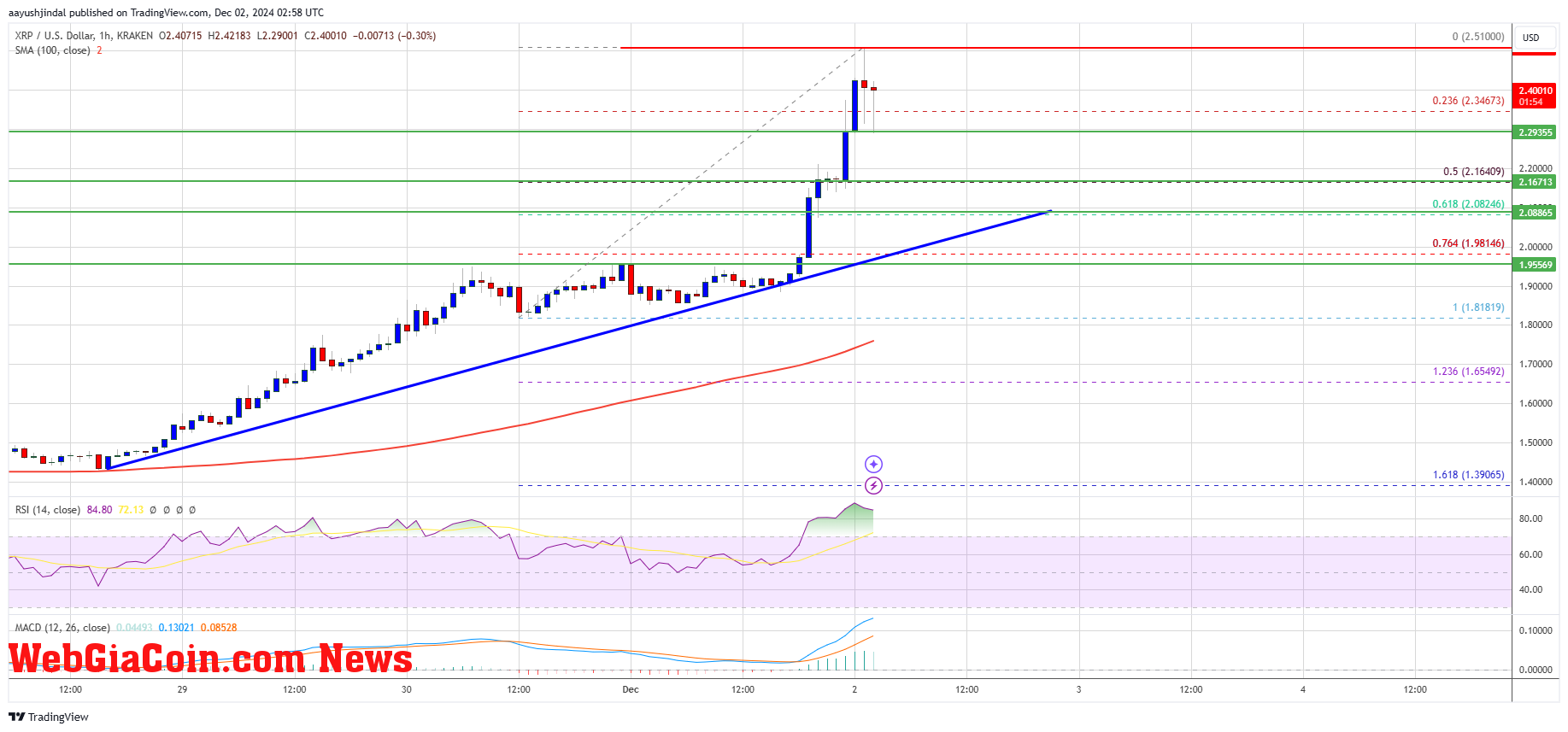Viewport: 1568px width, 732px height.
Task: Click the Fib label 0.764 (1.98146)
Action: 1468,243
